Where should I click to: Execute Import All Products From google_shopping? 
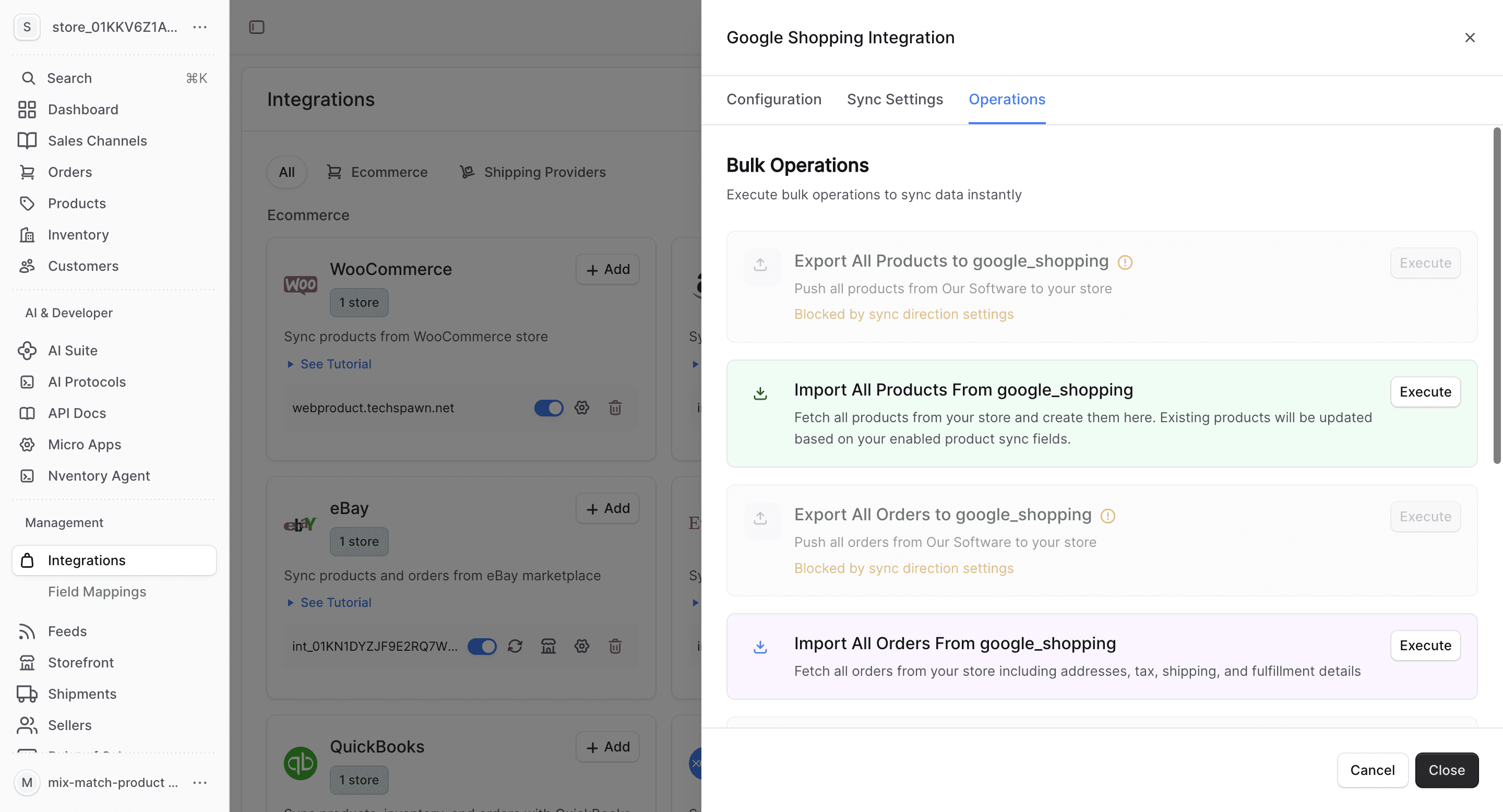click(1425, 391)
